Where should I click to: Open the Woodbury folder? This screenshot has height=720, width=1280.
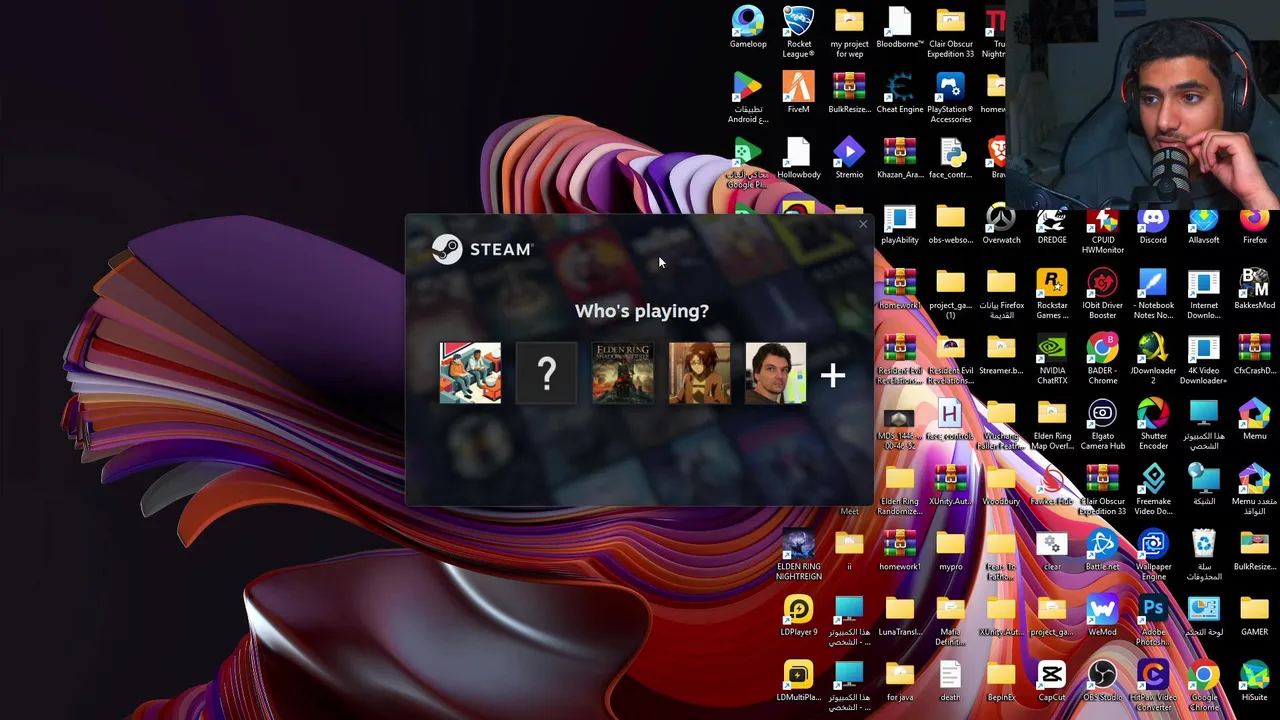pyautogui.click(x=1001, y=486)
